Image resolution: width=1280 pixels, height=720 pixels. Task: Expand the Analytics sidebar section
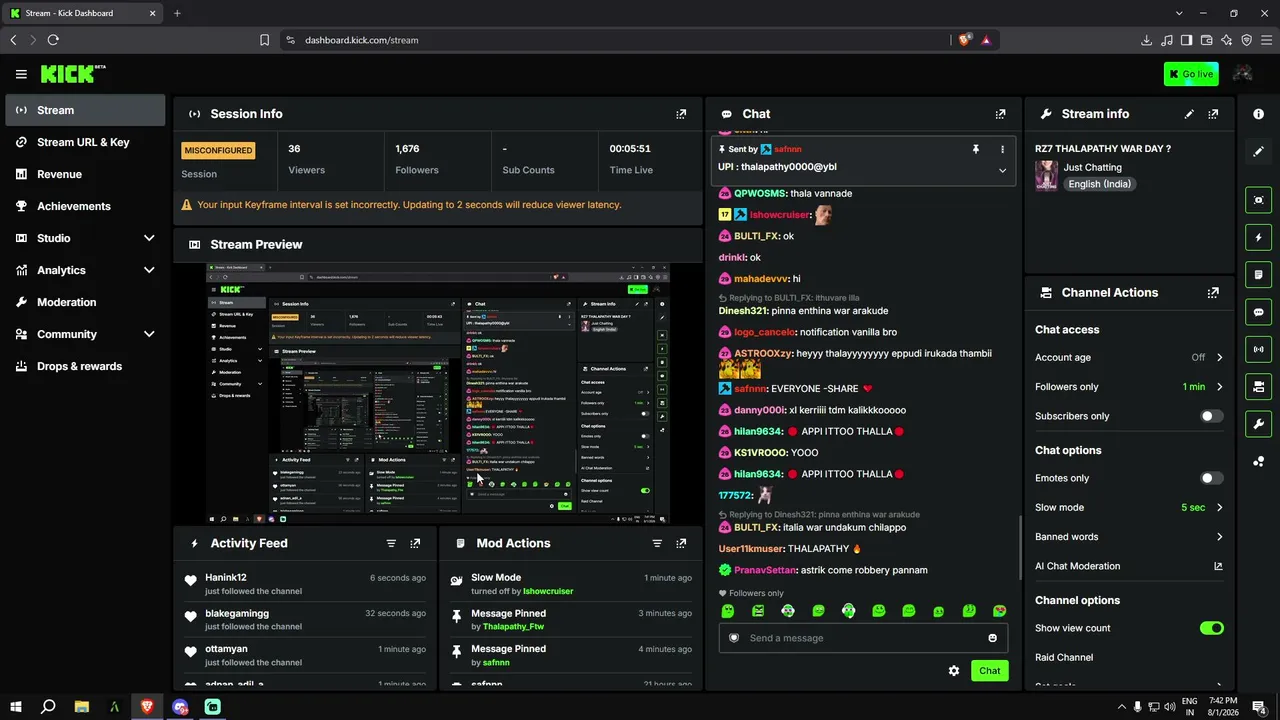pyautogui.click(x=149, y=270)
